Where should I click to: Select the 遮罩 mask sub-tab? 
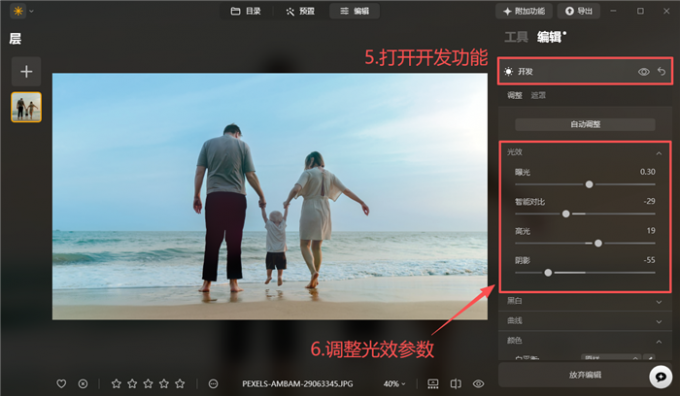538,95
